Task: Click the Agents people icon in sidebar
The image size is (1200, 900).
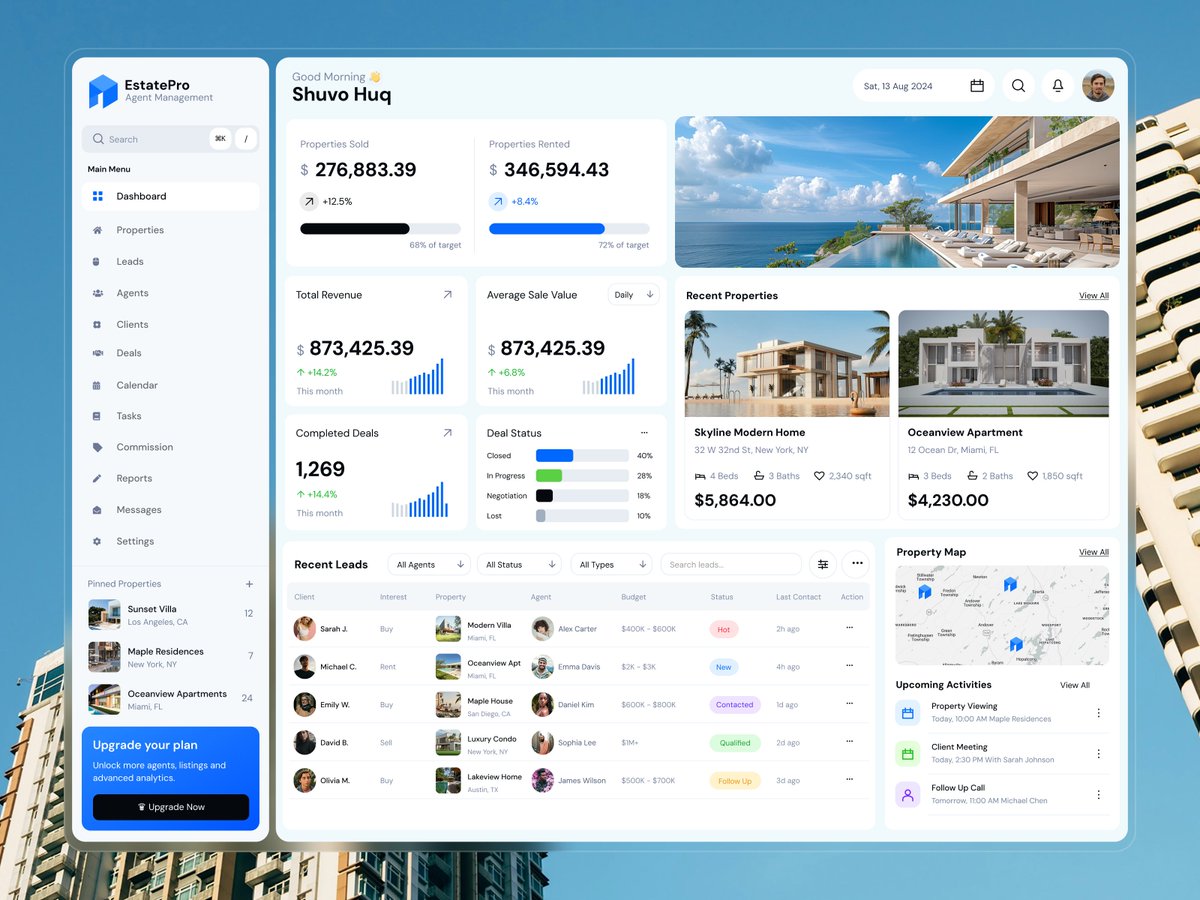Action: [97, 293]
